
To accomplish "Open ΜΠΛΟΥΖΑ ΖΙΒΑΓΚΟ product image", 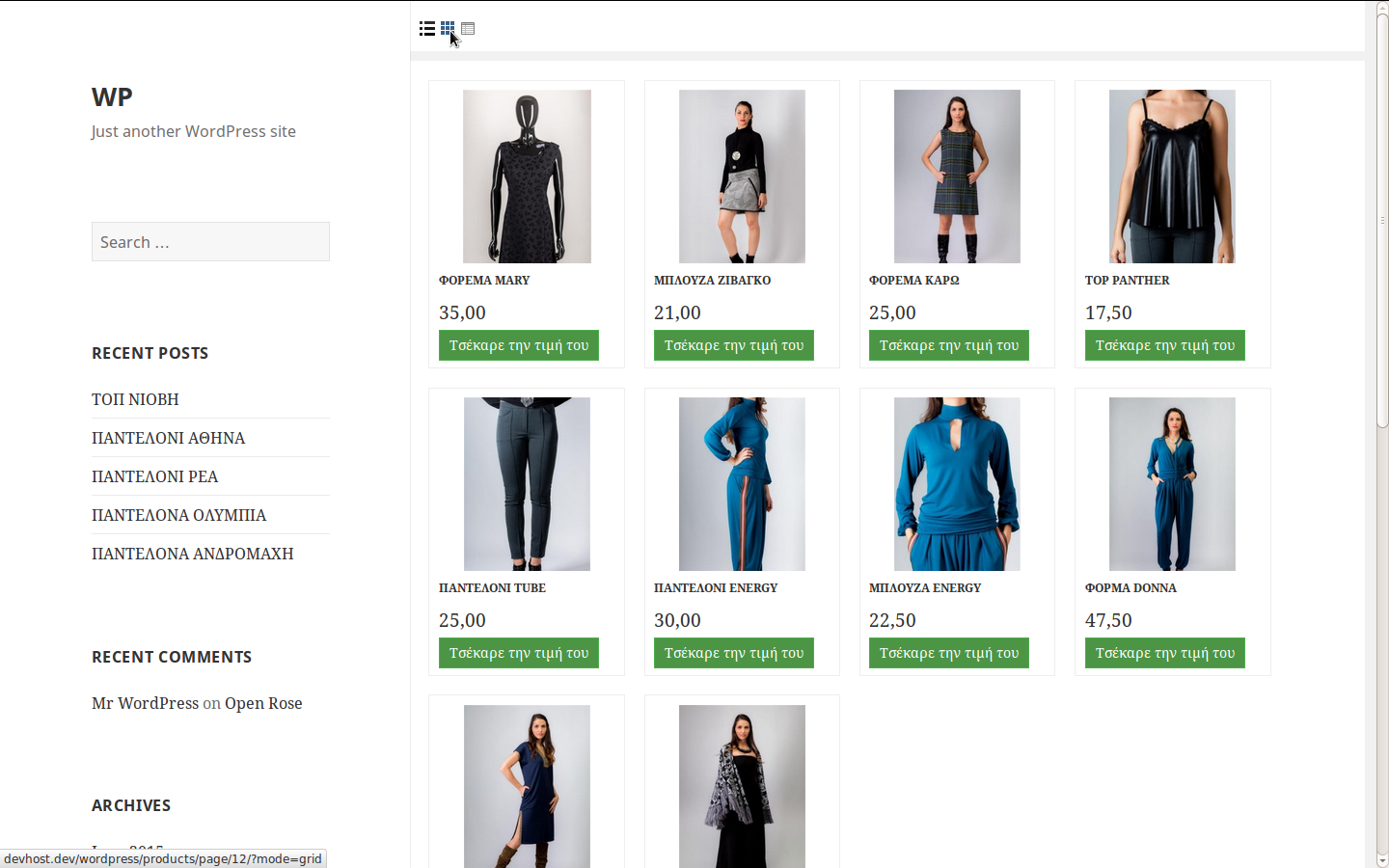I will [x=742, y=176].
